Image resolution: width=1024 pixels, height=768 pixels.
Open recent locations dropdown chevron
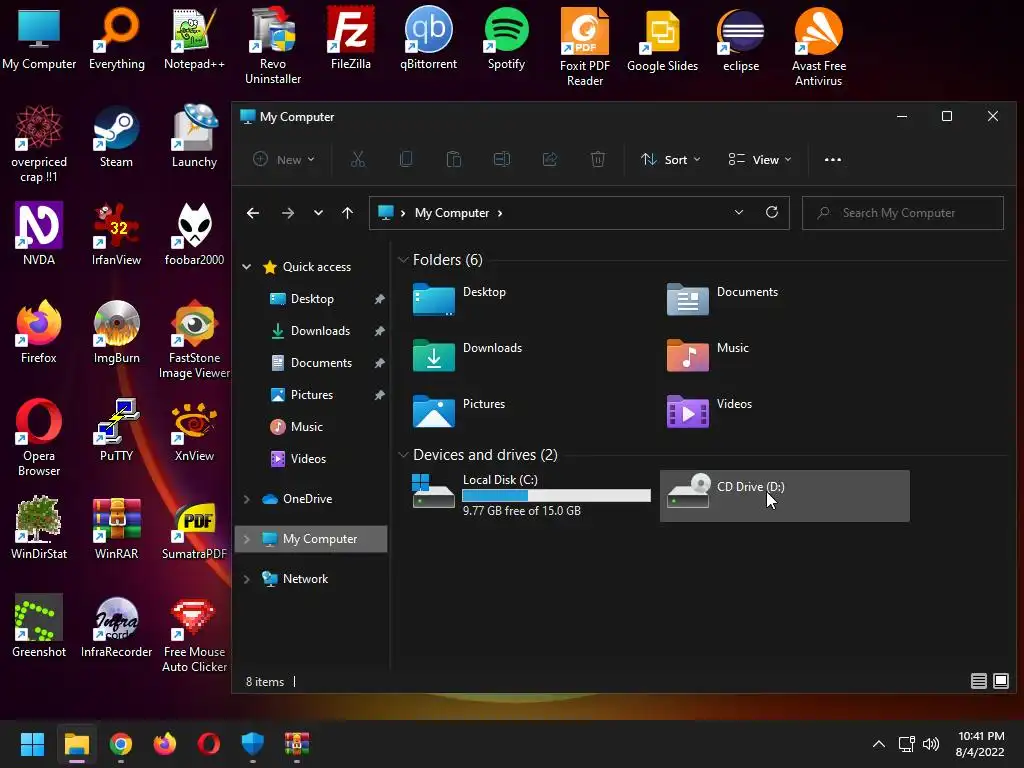[318, 213]
